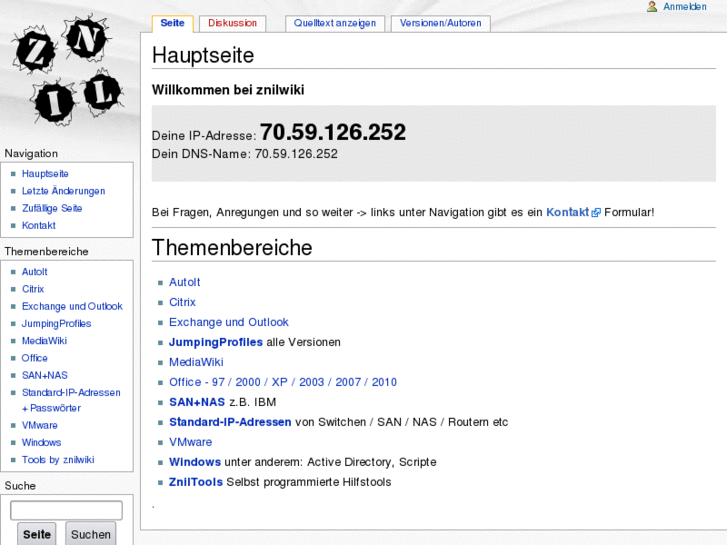
Task: Click the ZNIL wiki logo
Action: (68, 71)
